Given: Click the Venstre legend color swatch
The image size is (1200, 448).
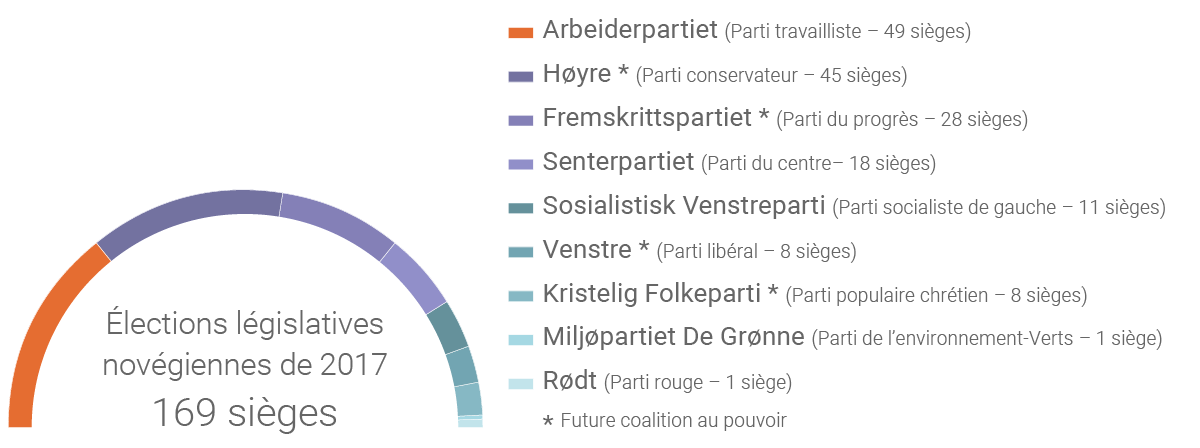Looking at the screenshot, I should tap(520, 252).
